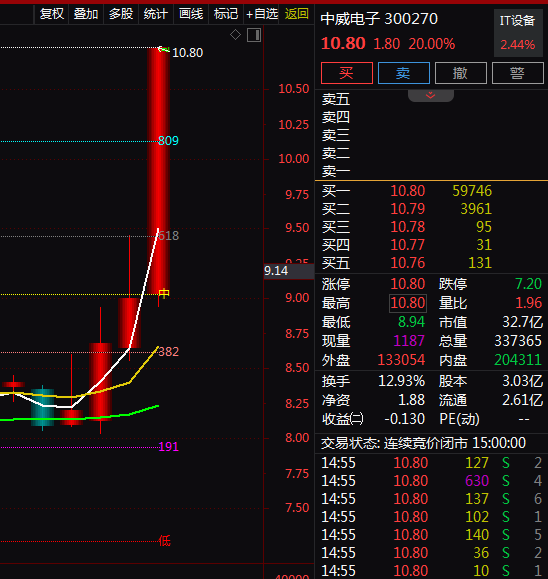Select the trade row with volume 127
The width and height of the screenshot is (548, 579).
pos(431,463)
